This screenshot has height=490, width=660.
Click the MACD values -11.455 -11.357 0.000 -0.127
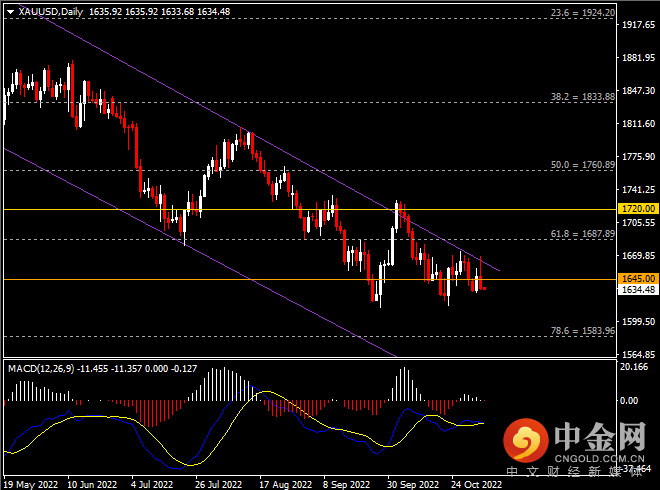[x=138, y=369]
